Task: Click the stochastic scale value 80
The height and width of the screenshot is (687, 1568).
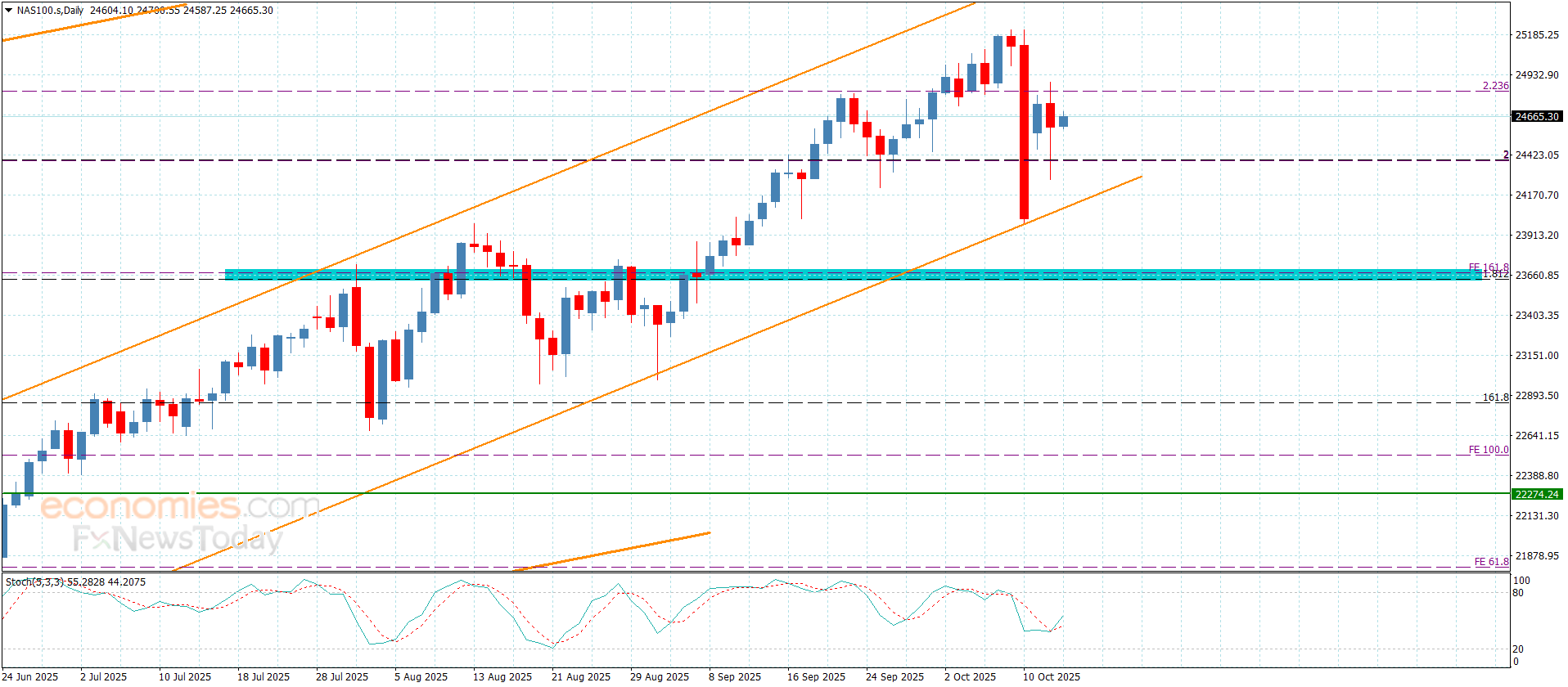Action: [1518, 593]
